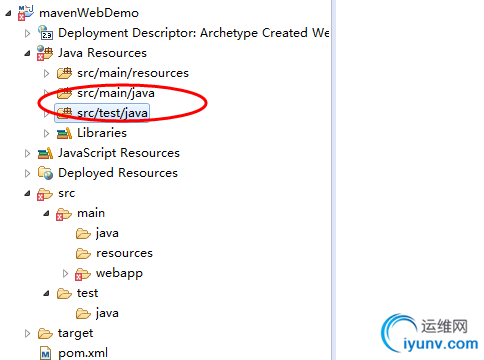Click the Deployed Resources globe folder icon
The image size is (484, 360).
(x=45, y=173)
